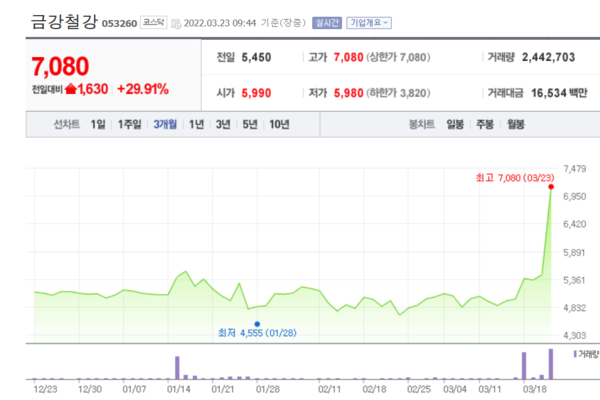Screen dimensions: 600x400
Task: Select the 1일 line chart tab
Action: (x=98, y=124)
